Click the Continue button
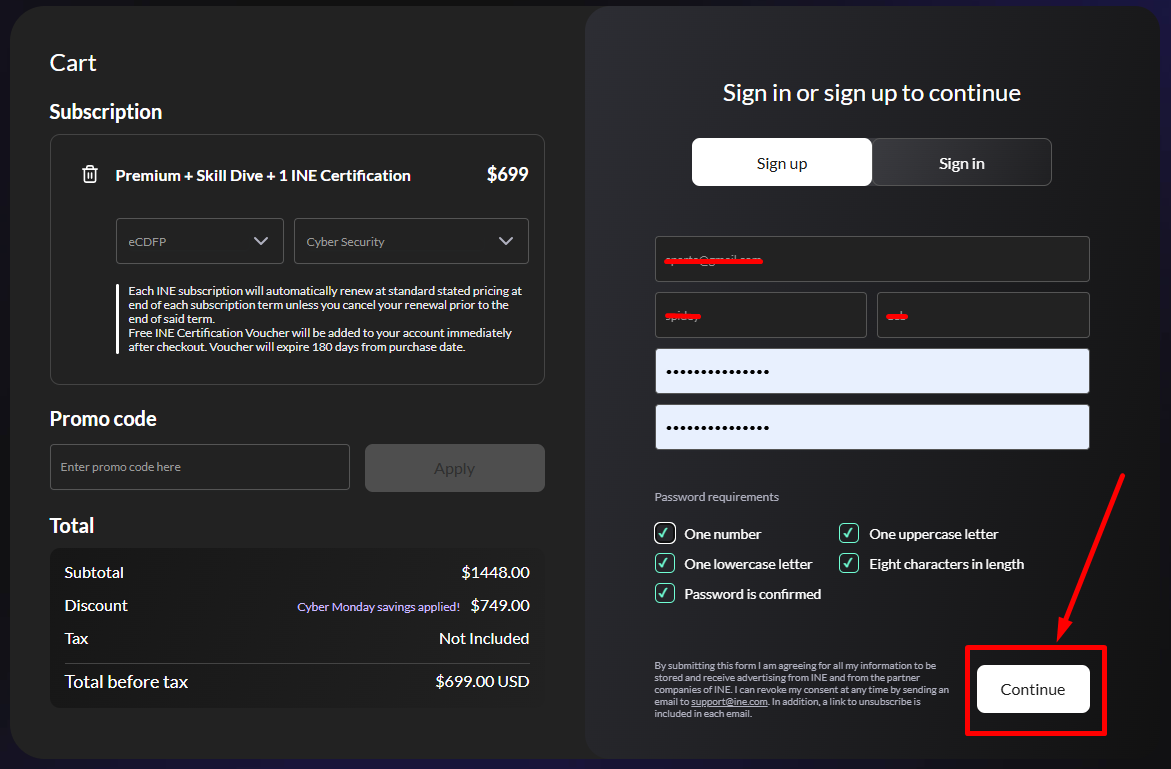This screenshot has width=1171, height=769. pos(1033,689)
